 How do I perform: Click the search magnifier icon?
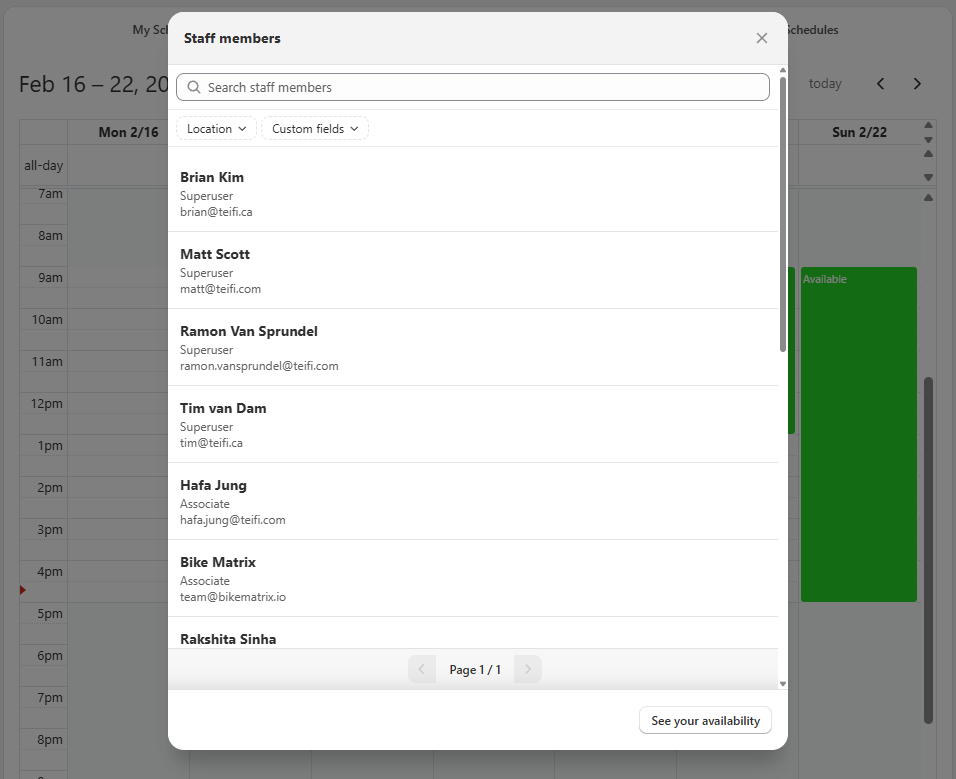tap(194, 87)
